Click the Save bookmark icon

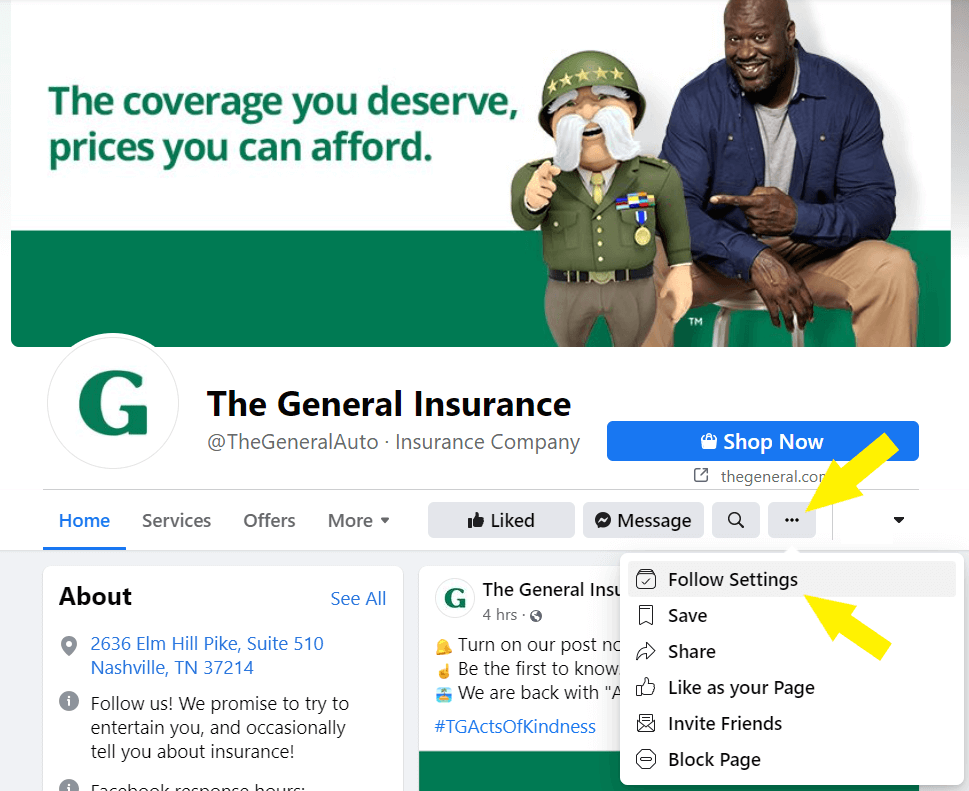coord(646,615)
